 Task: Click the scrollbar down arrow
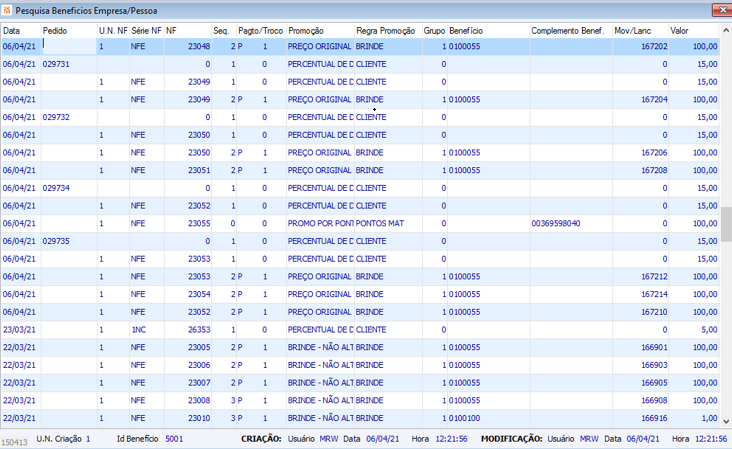[726, 421]
